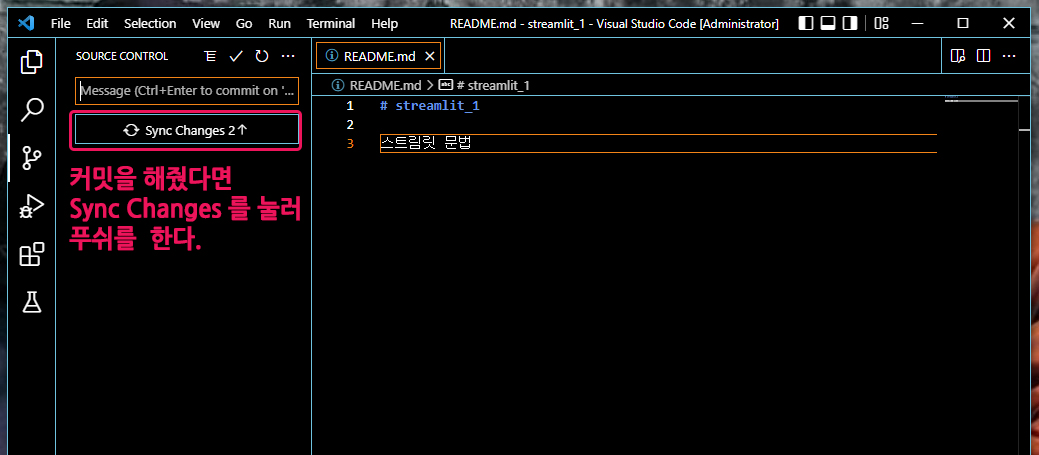
Task: Open the Run menu
Action: (280, 24)
